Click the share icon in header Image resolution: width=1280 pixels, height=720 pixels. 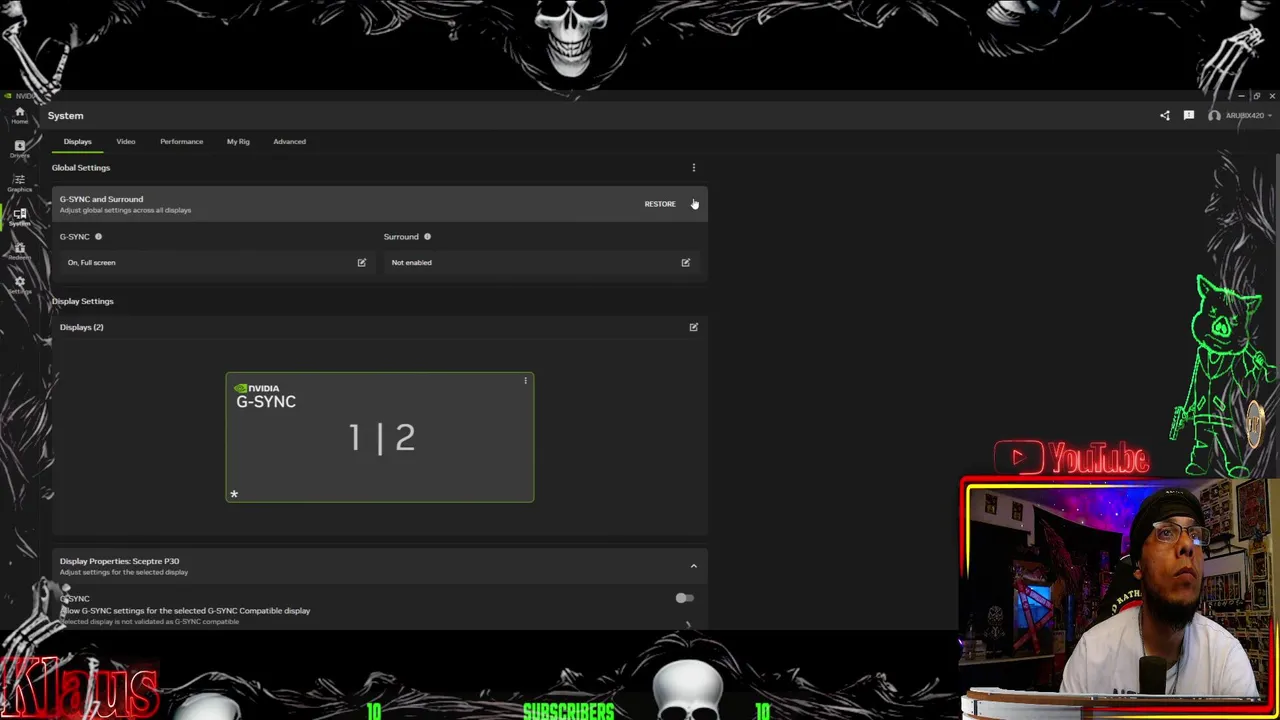(1165, 116)
